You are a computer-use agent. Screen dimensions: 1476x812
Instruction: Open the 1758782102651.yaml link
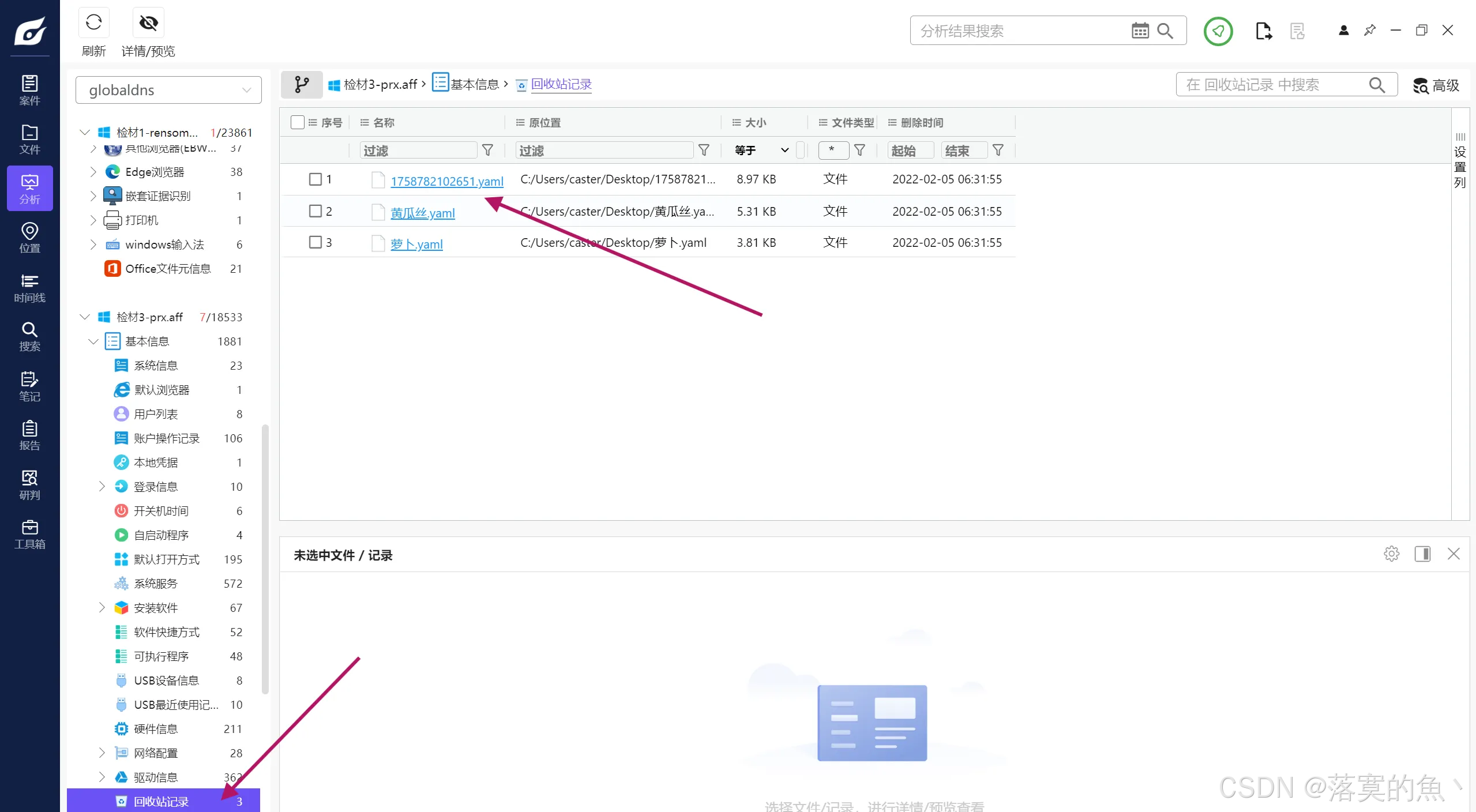(447, 181)
